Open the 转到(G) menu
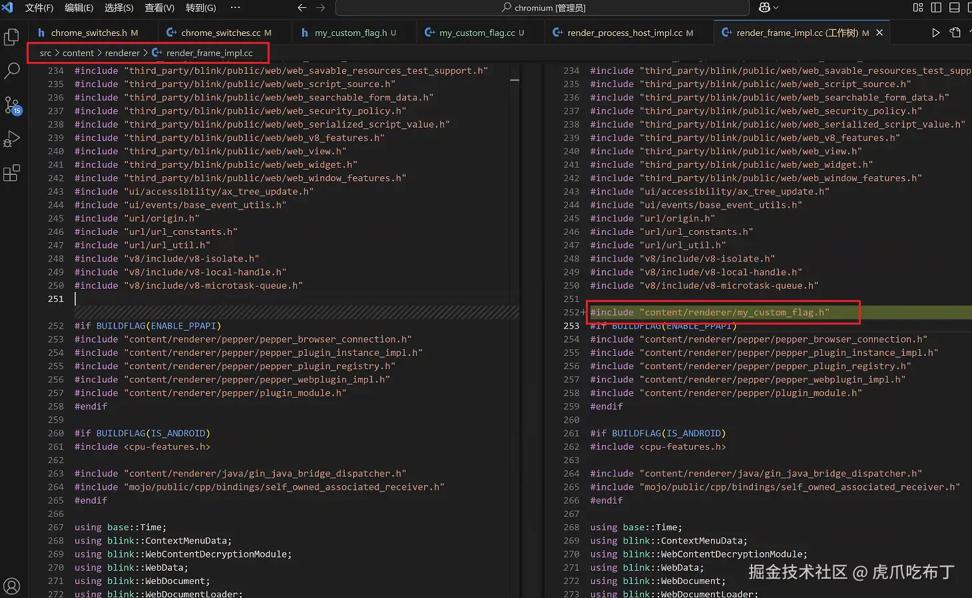This screenshot has width=972, height=598. (201, 7)
